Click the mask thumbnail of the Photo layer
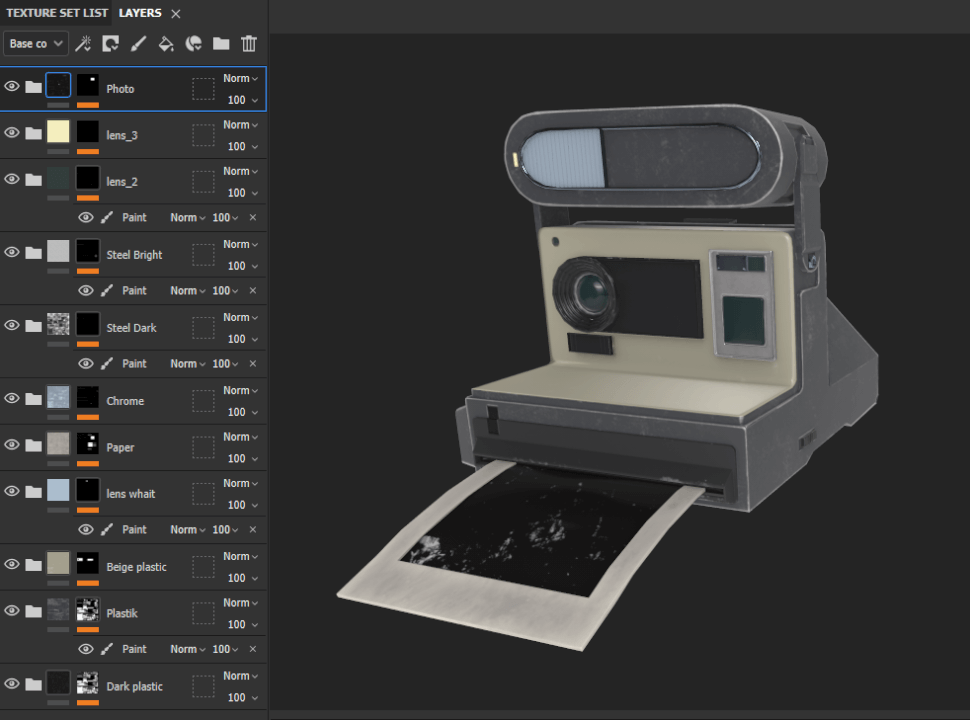 click(88, 86)
